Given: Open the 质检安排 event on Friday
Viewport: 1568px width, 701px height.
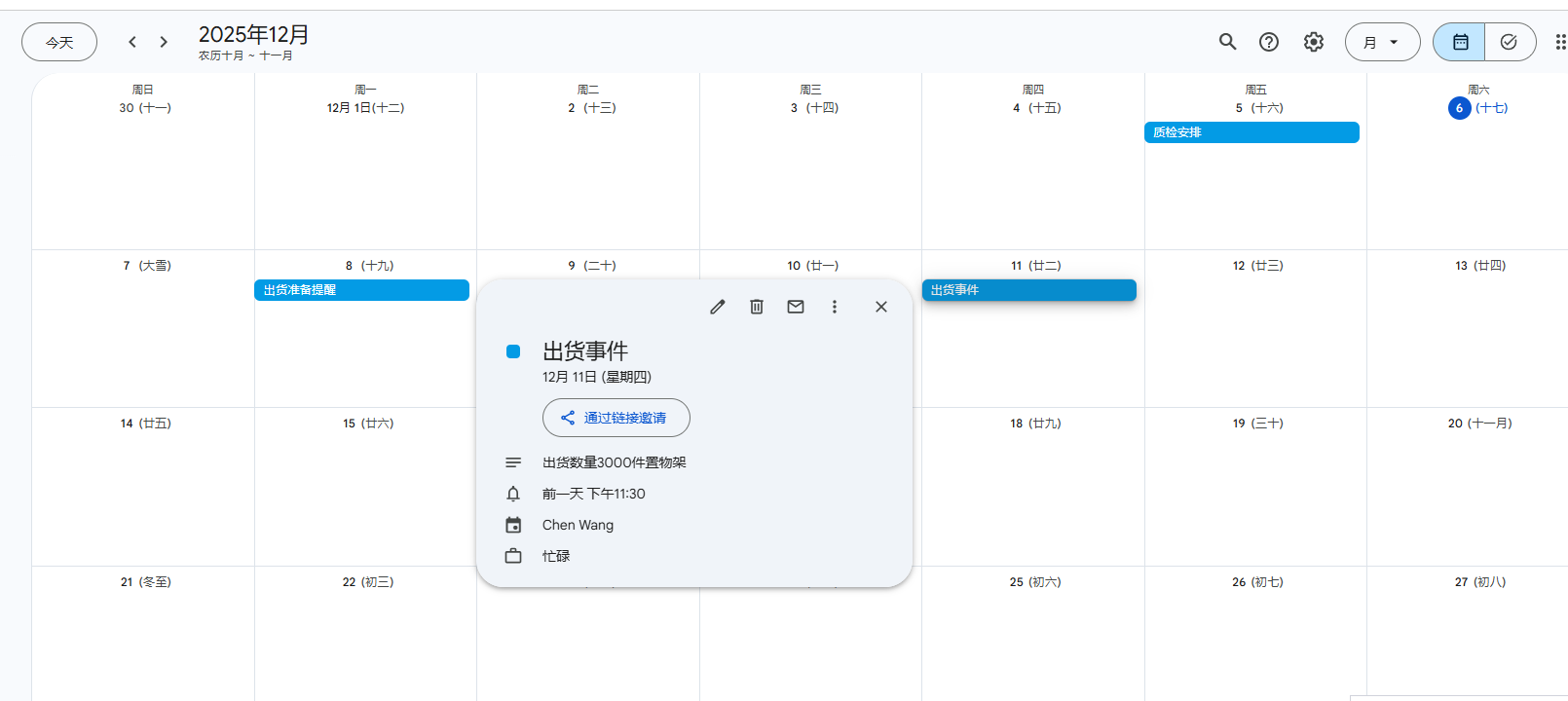Looking at the screenshot, I should click(x=1251, y=132).
